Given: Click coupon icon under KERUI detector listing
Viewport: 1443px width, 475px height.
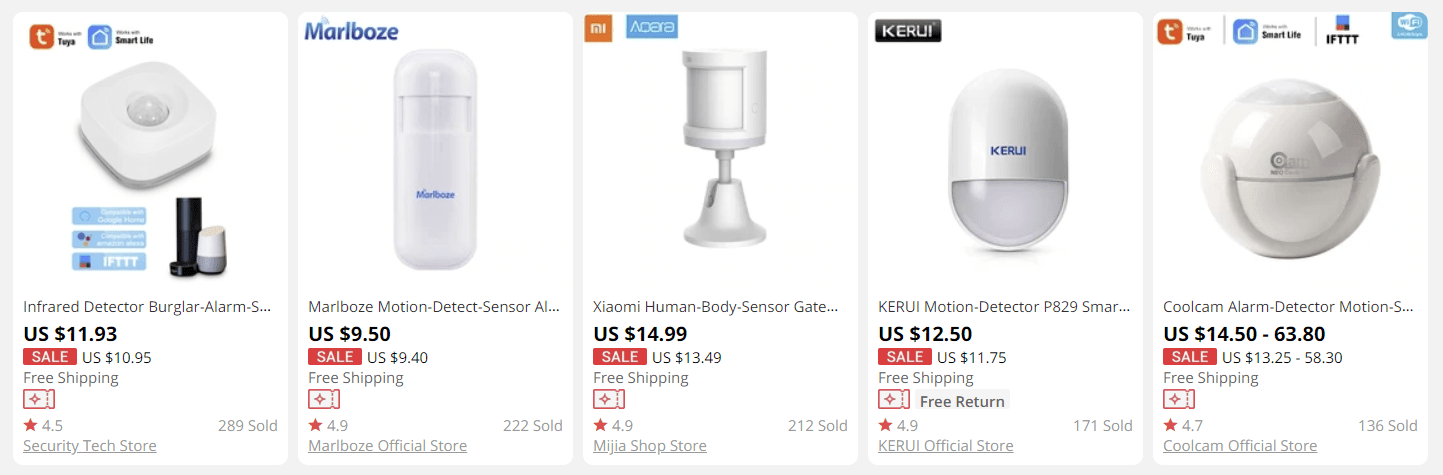Looking at the screenshot, I should (894, 400).
